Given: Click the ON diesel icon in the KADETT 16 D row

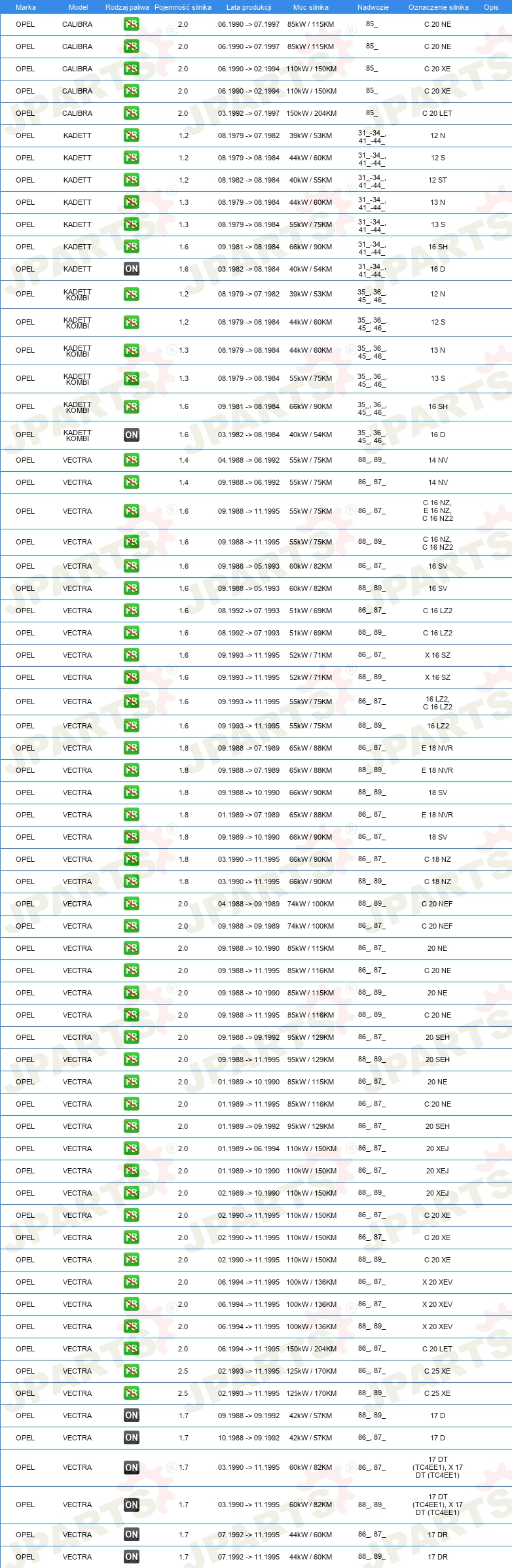Looking at the screenshot, I should tap(131, 269).
